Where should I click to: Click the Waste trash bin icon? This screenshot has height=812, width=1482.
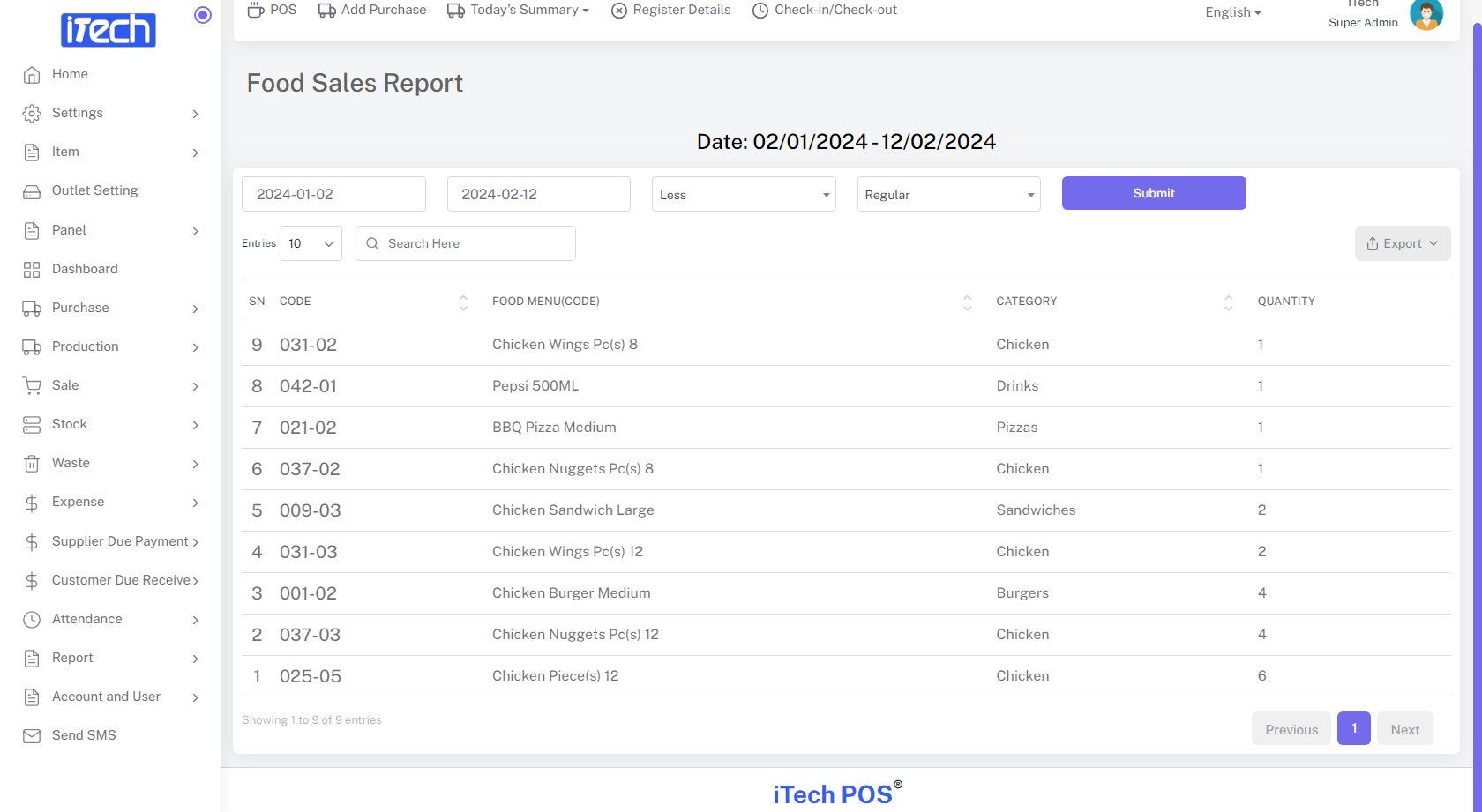(x=32, y=464)
